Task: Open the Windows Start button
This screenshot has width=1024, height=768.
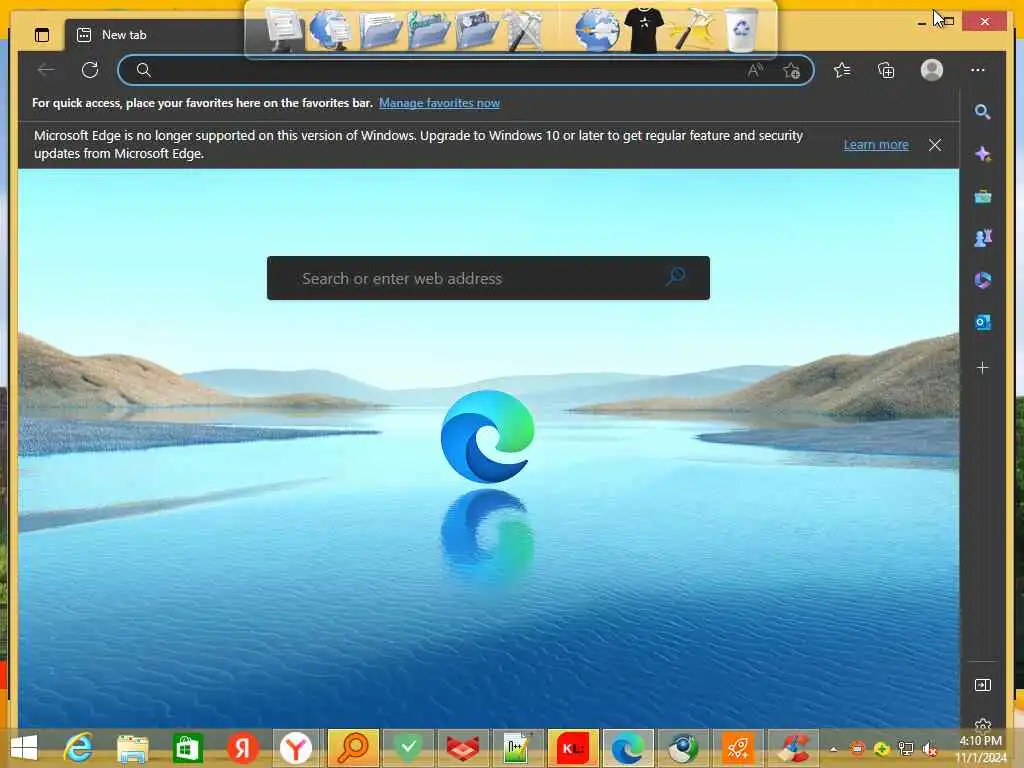Action: pos(24,748)
